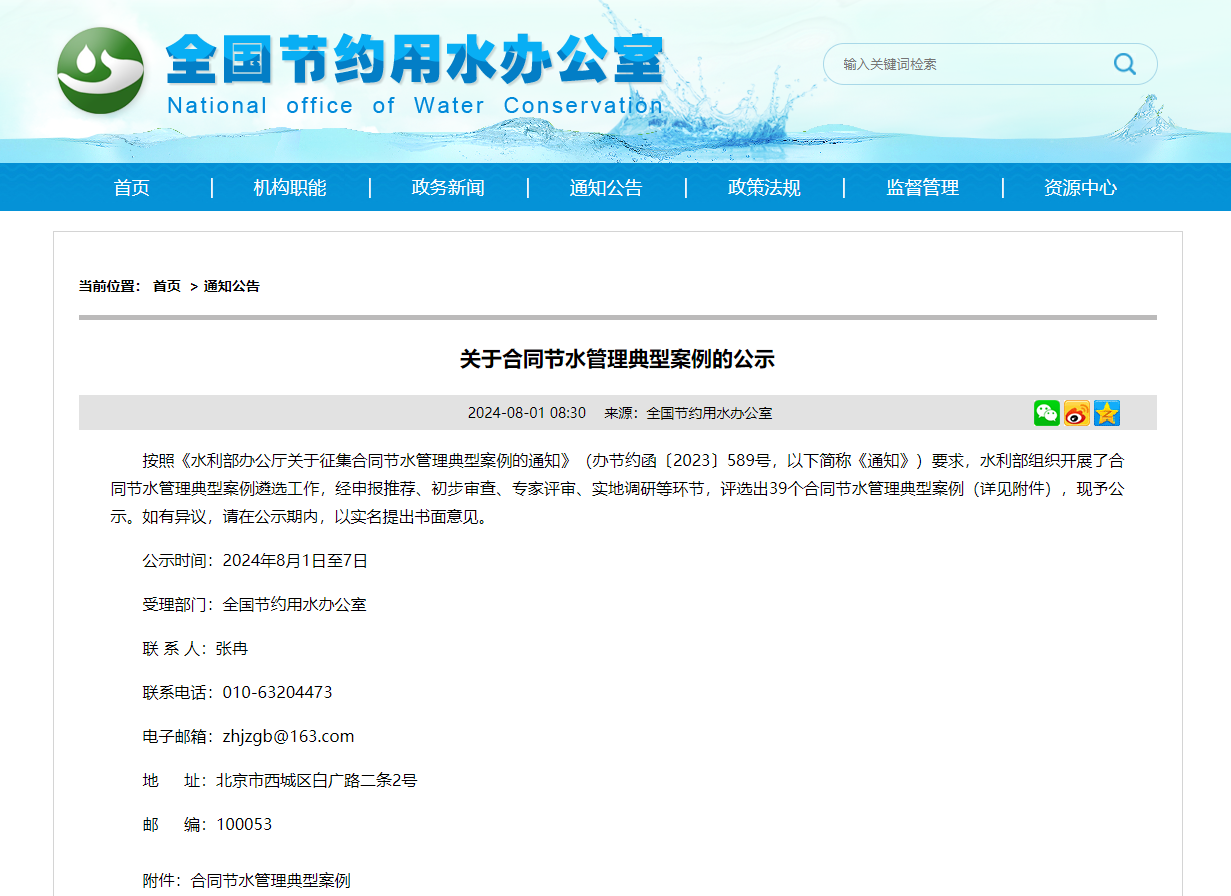
Task: Click the 首页 breadcrumb link
Action: pos(166,286)
